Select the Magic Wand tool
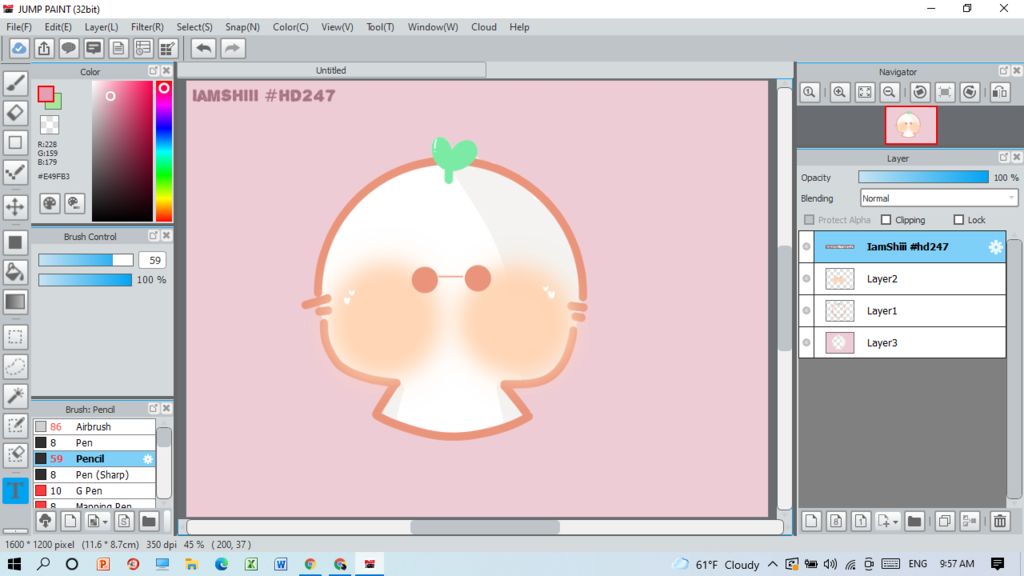Screen dimensions: 1024x576 [x=15, y=396]
